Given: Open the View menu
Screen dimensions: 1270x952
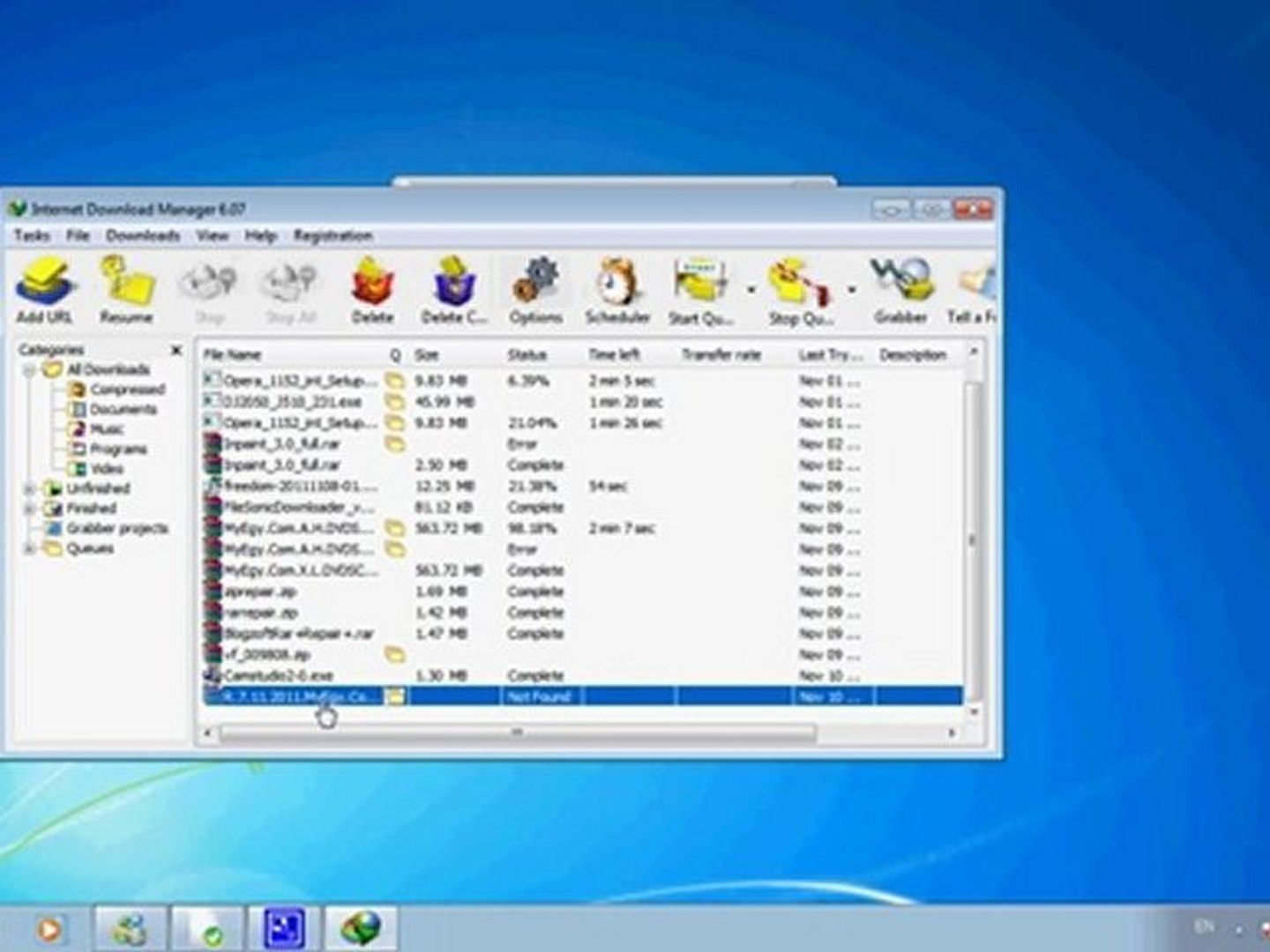Looking at the screenshot, I should click(212, 235).
